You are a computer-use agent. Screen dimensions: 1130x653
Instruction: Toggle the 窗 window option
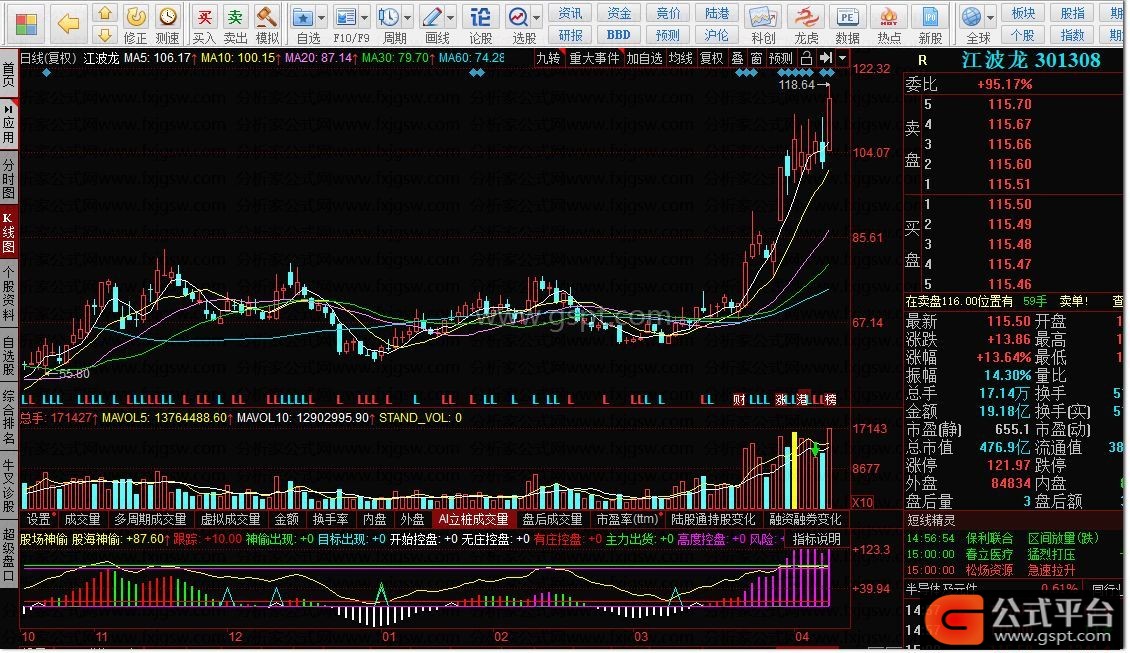pyautogui.click(x=756, y=58)
